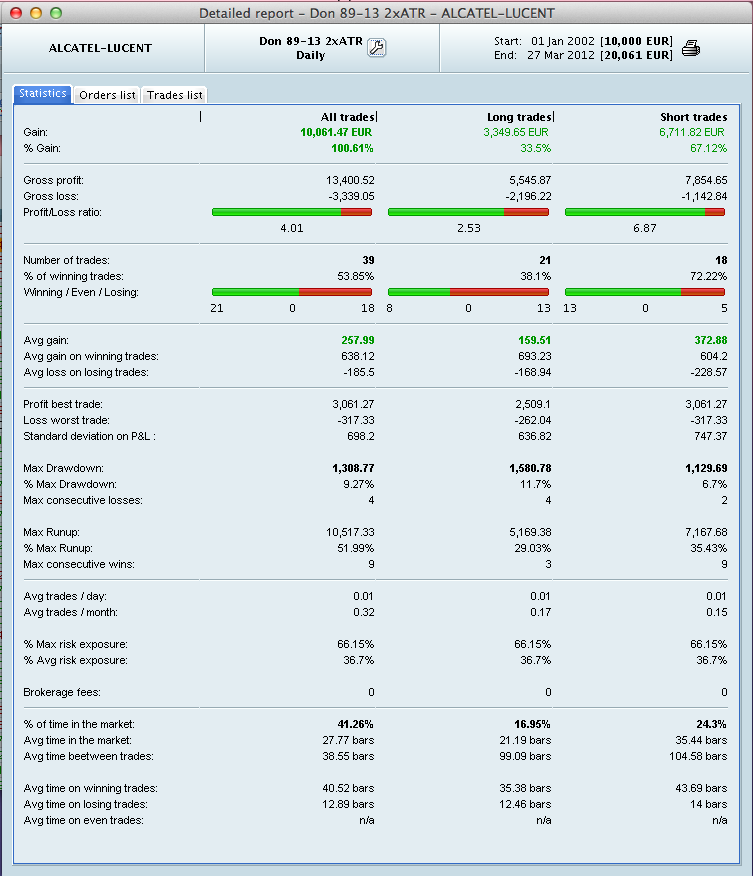Click the 638.12 avg winning gain
The width and height of the screenshot is (753, 876).
pos(358,356)
